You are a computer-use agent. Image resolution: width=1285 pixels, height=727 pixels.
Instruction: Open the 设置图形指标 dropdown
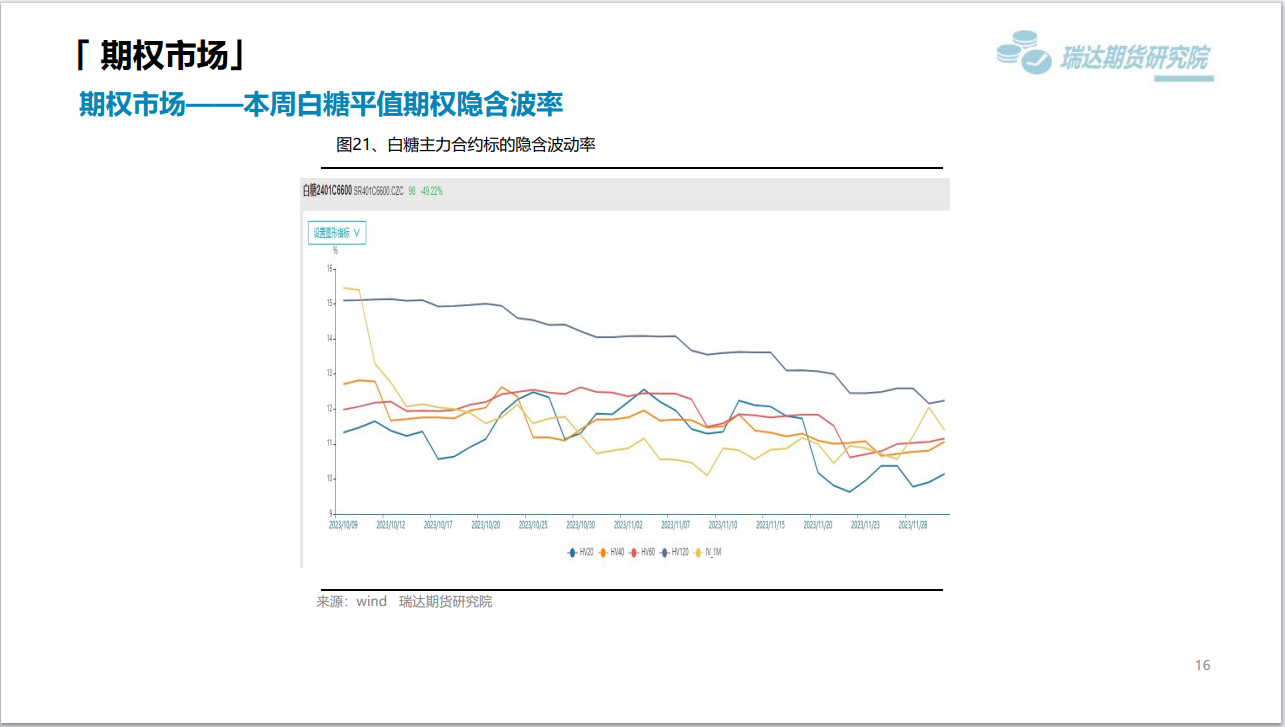tap(337, 233)
